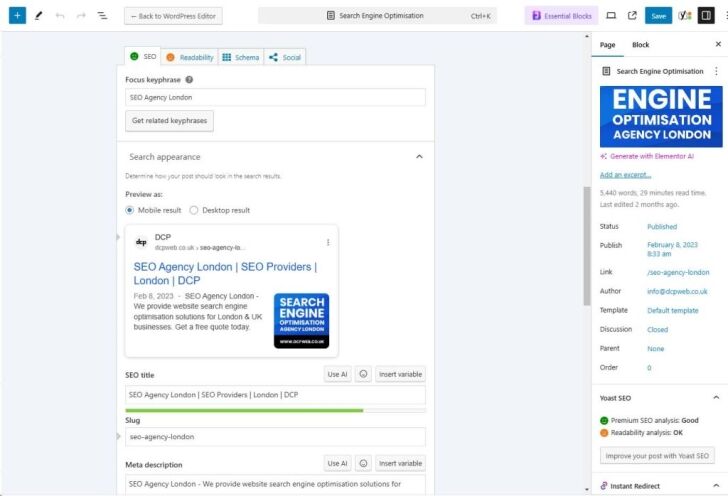Click Back to WordPress Editor button
This screenshot has width=728, height=496.
(173, 16)
